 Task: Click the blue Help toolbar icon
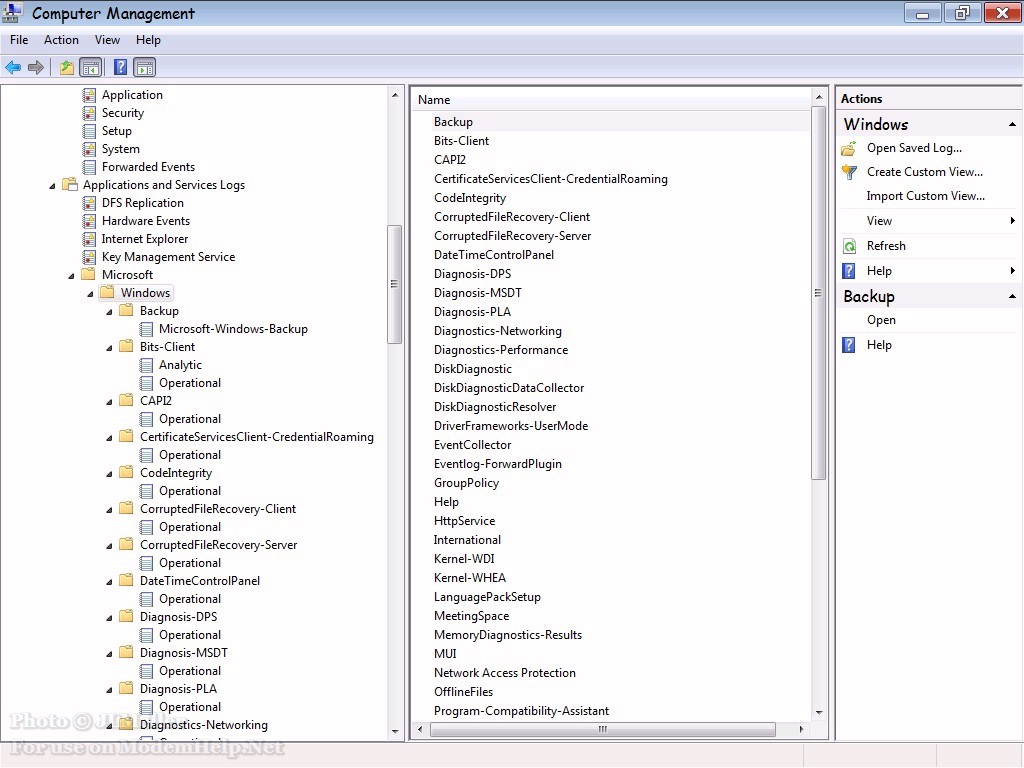(120, 67)
